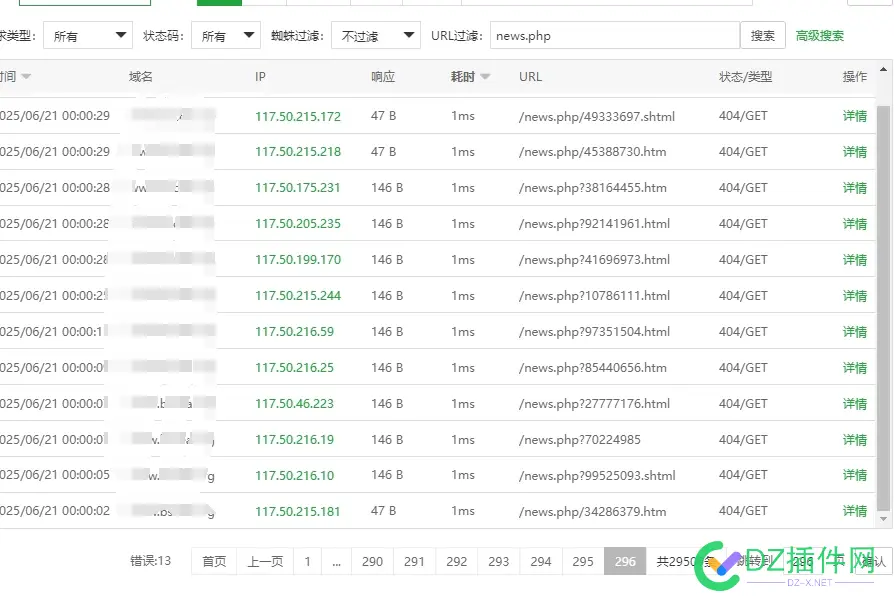The image size is (894, 606).
Task: Click the URL过滤 input containing news.php
Action: tap(614, 34)
